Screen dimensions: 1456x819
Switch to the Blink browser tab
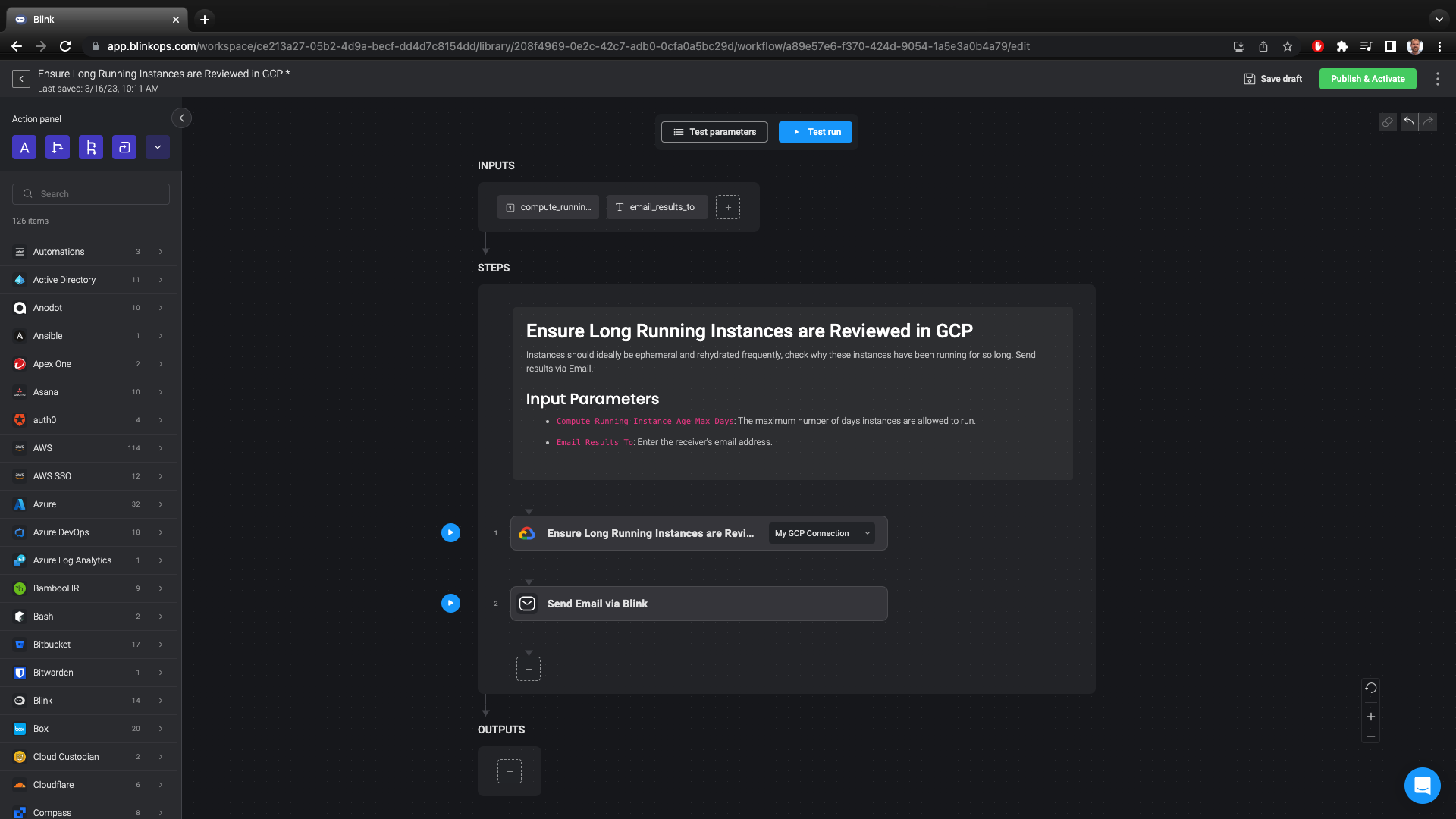(91, 19)
